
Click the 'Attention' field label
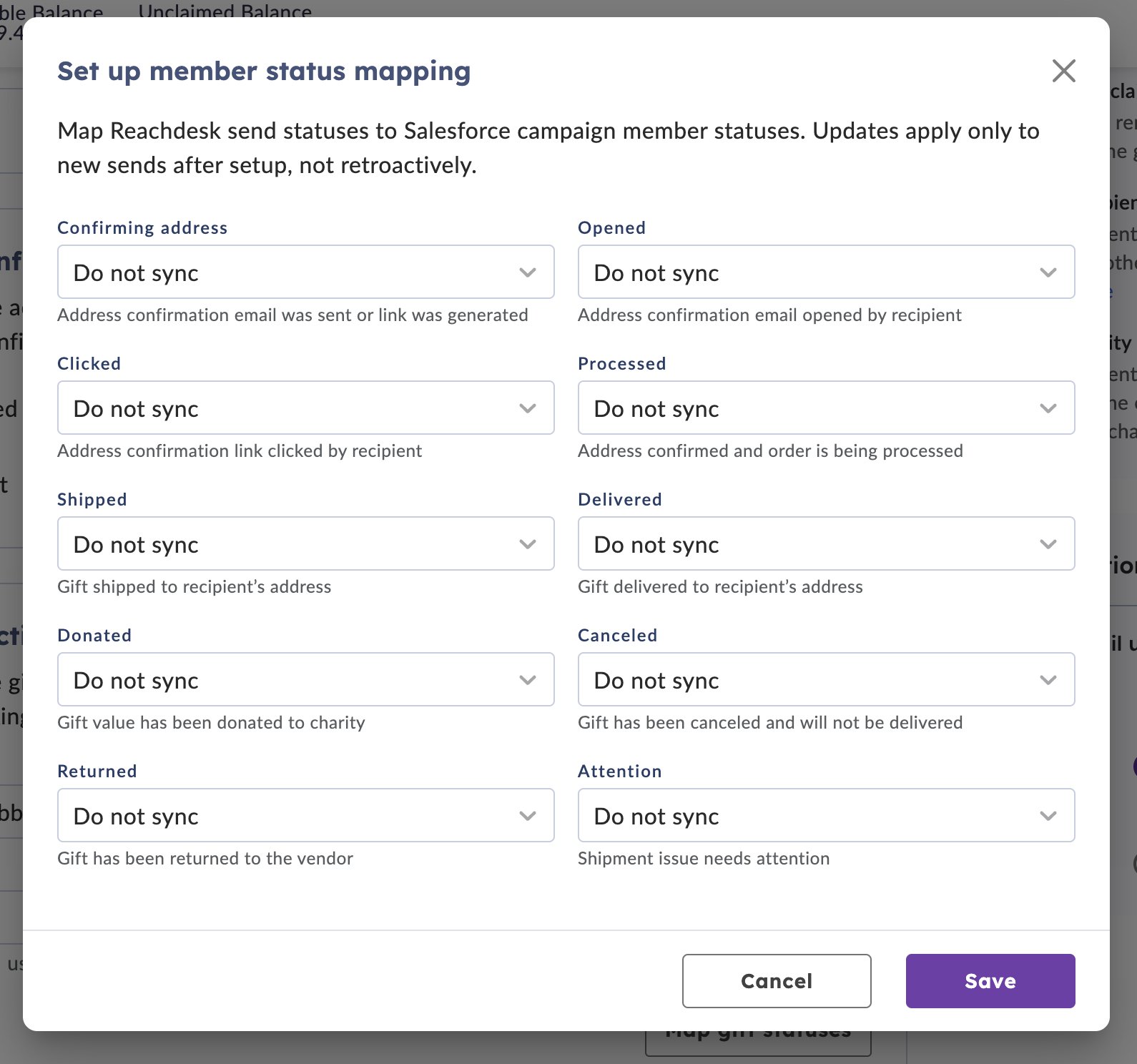coord(619,771)
